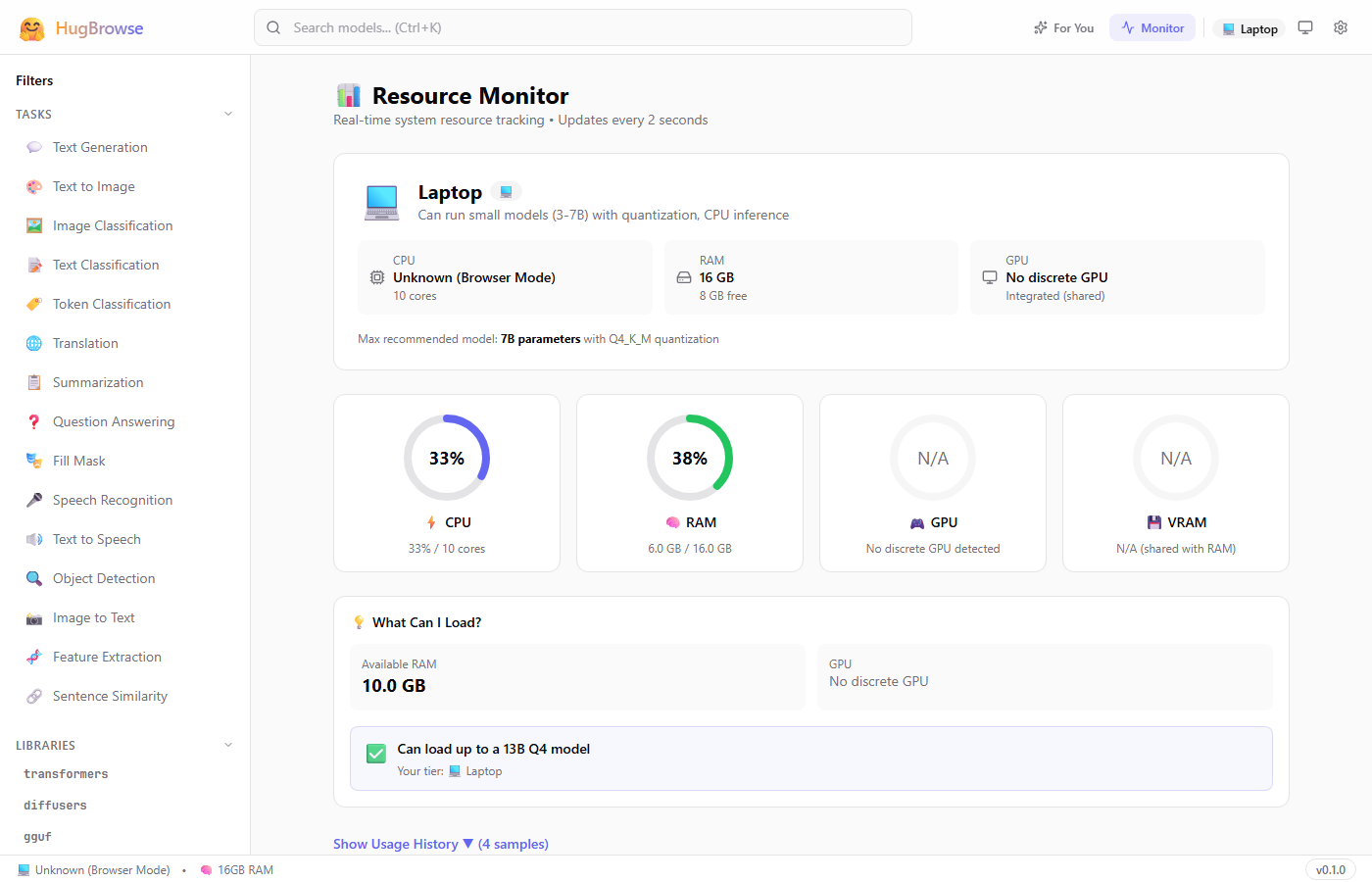The width and height of the screenshot is (1372, 882).
Task: Collapse the TASKS filter section
Action: coord(228,114)
